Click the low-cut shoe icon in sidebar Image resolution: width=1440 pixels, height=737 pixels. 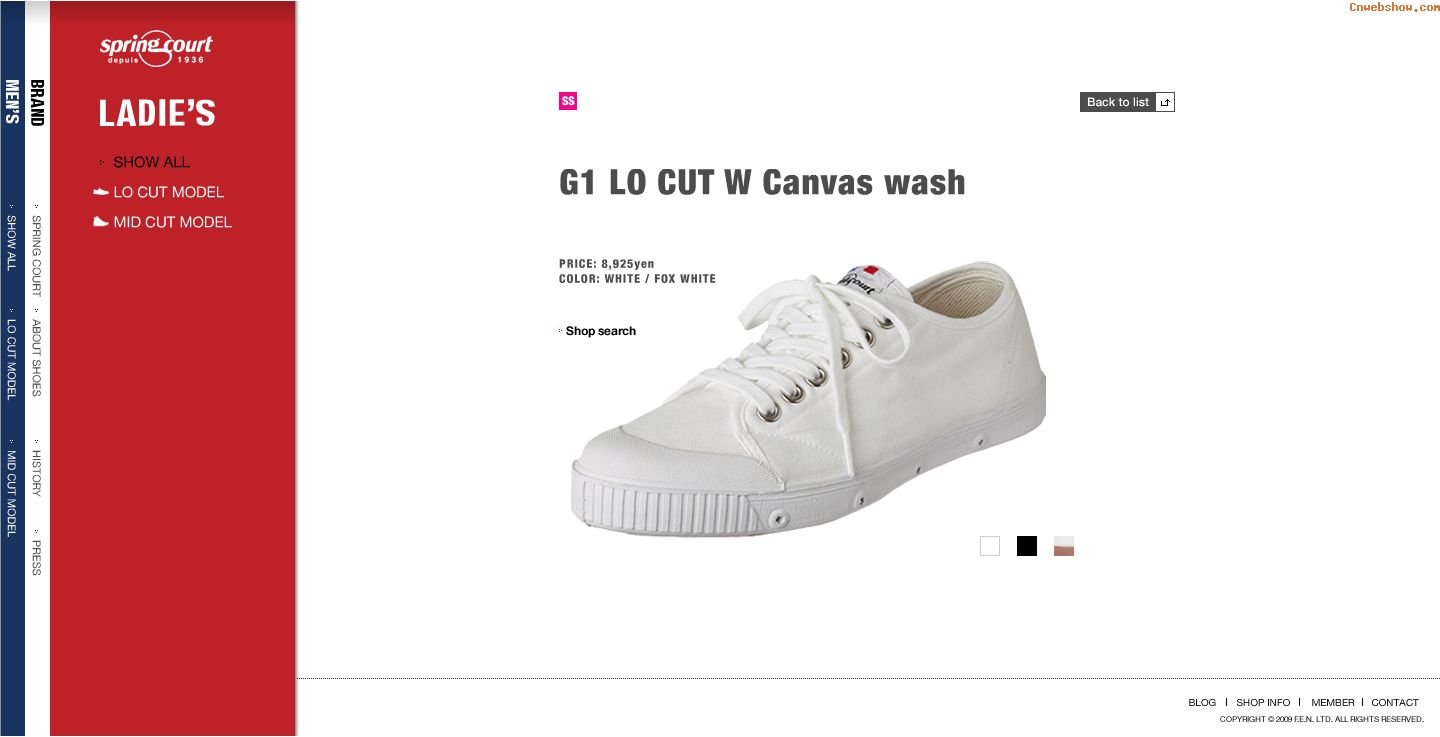tap(100, 192)
